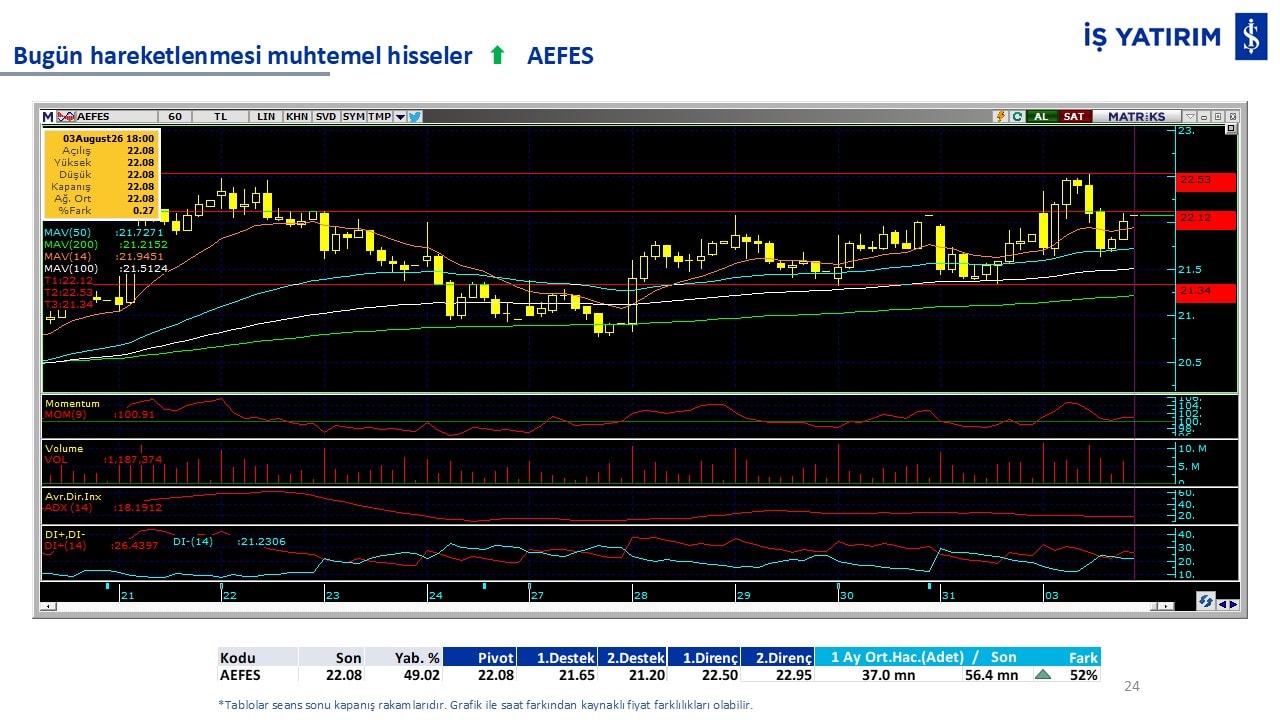Image resolution: width=1280 pixels, height=720 pixels.
Task: Click the 49.02 Yab. % value
Action: coord(421,675)
